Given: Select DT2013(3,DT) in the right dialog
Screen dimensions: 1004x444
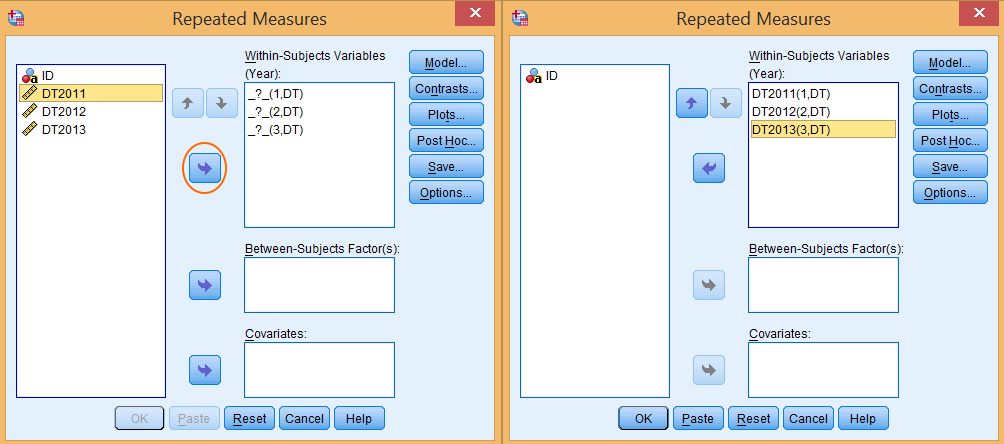Looking at the screenshot, I should click(x=790, y=129).
